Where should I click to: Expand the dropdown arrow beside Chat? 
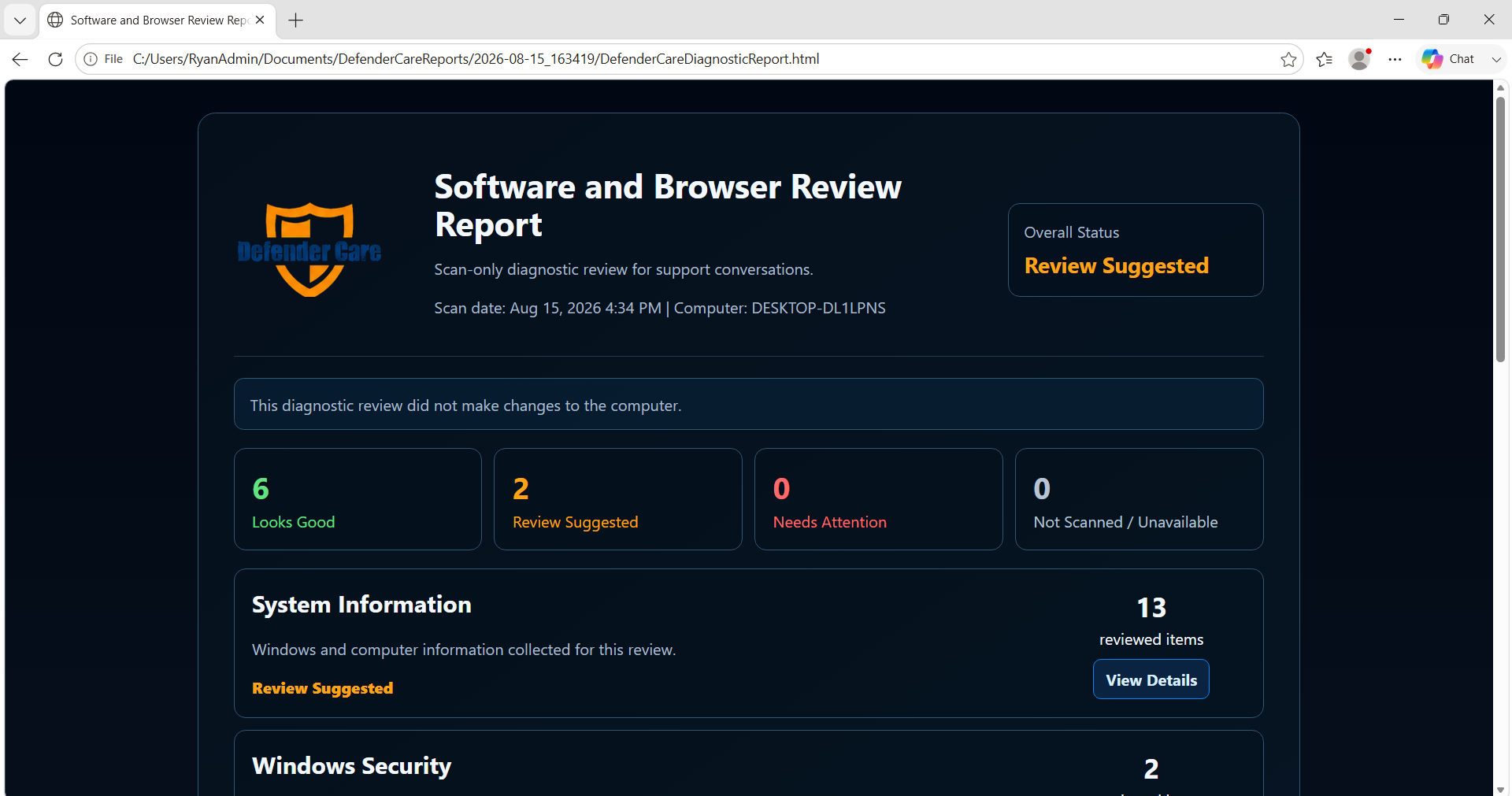click(x=1496, y=59)
